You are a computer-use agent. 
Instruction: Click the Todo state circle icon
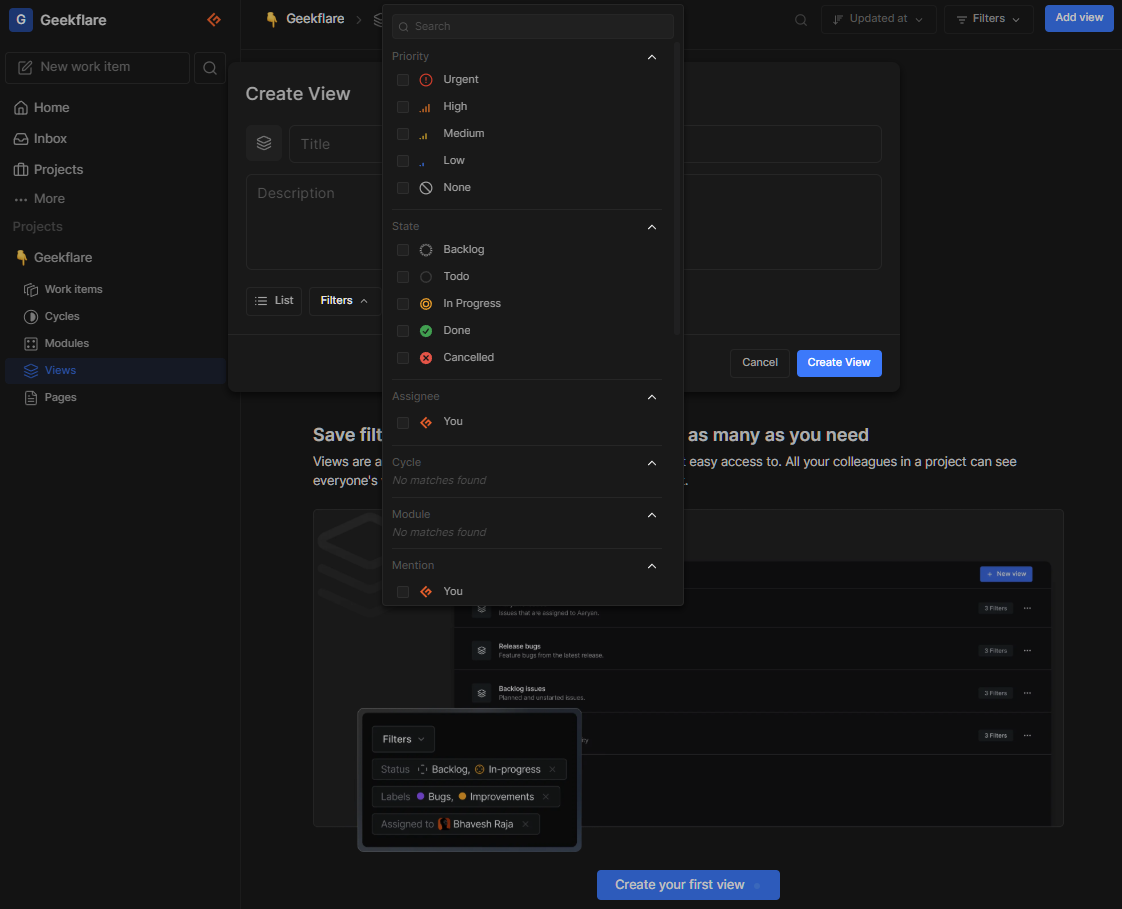click(x=426, y=277)
